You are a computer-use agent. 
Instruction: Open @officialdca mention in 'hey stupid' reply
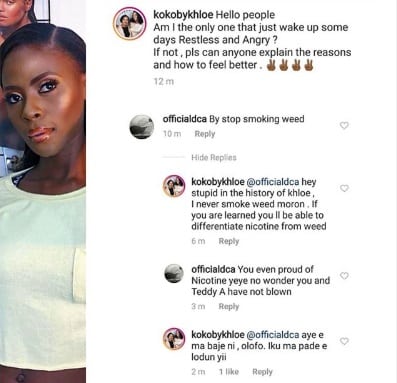tap(273, 182)
